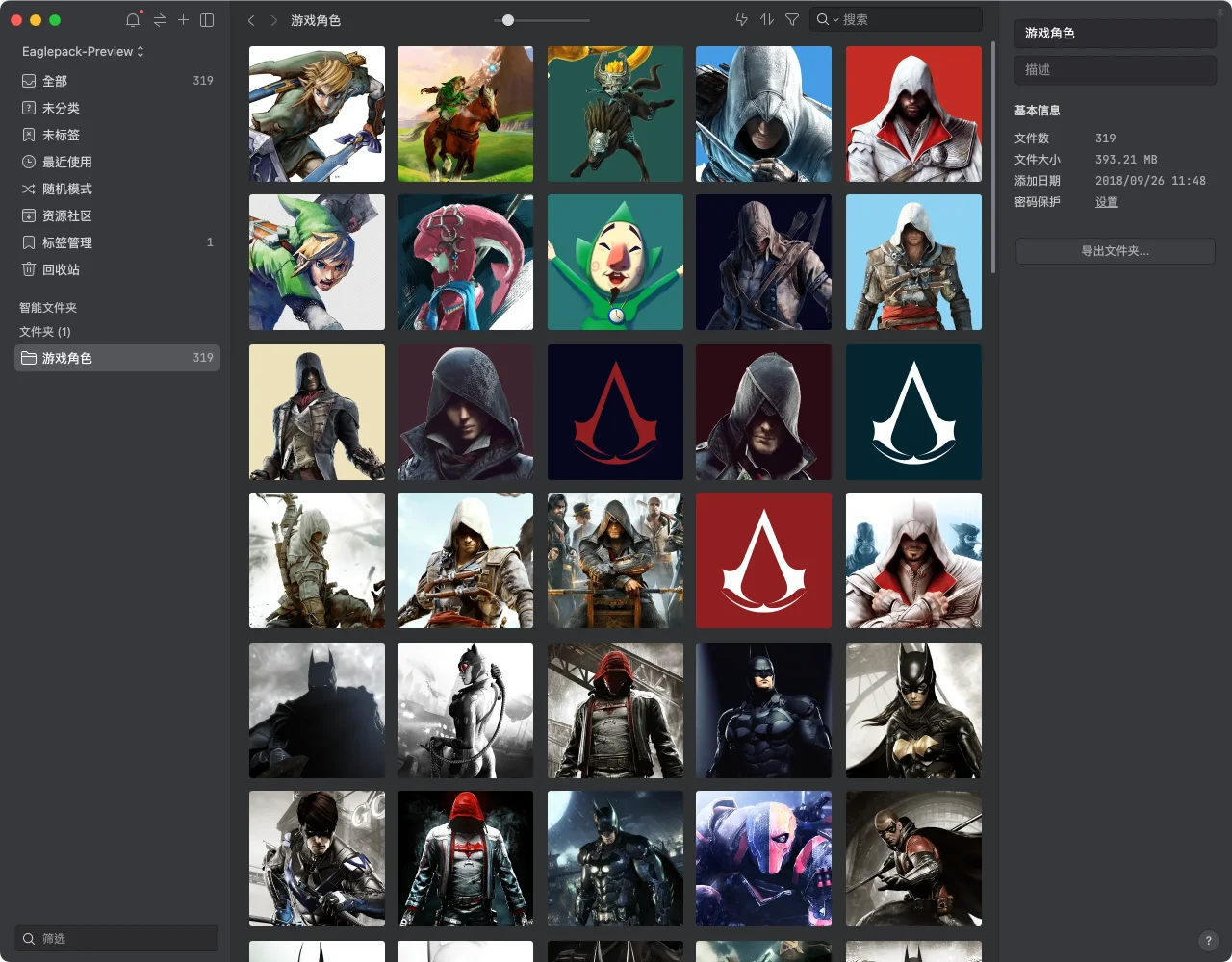The width and height of the screenshot is (1232, 962).
Task: Select the Midna on wolf green thumbnail
Action: pyautogui.click(x=615, y=114)
